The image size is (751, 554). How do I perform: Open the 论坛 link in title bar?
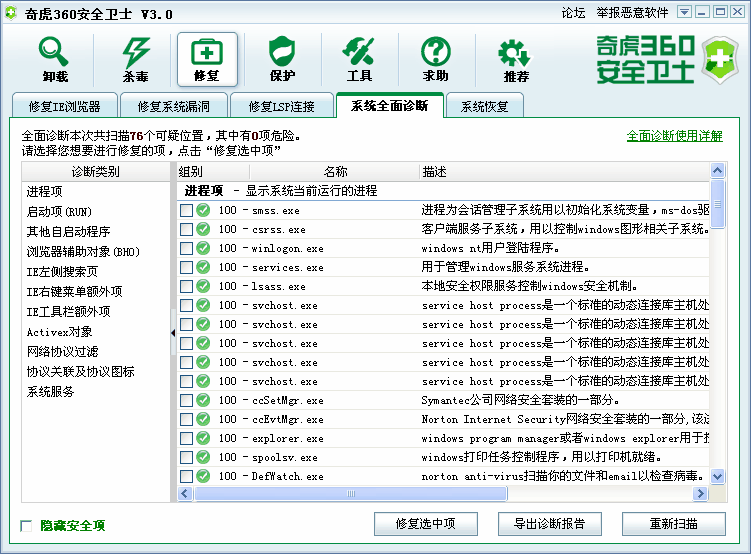point(573,12)
